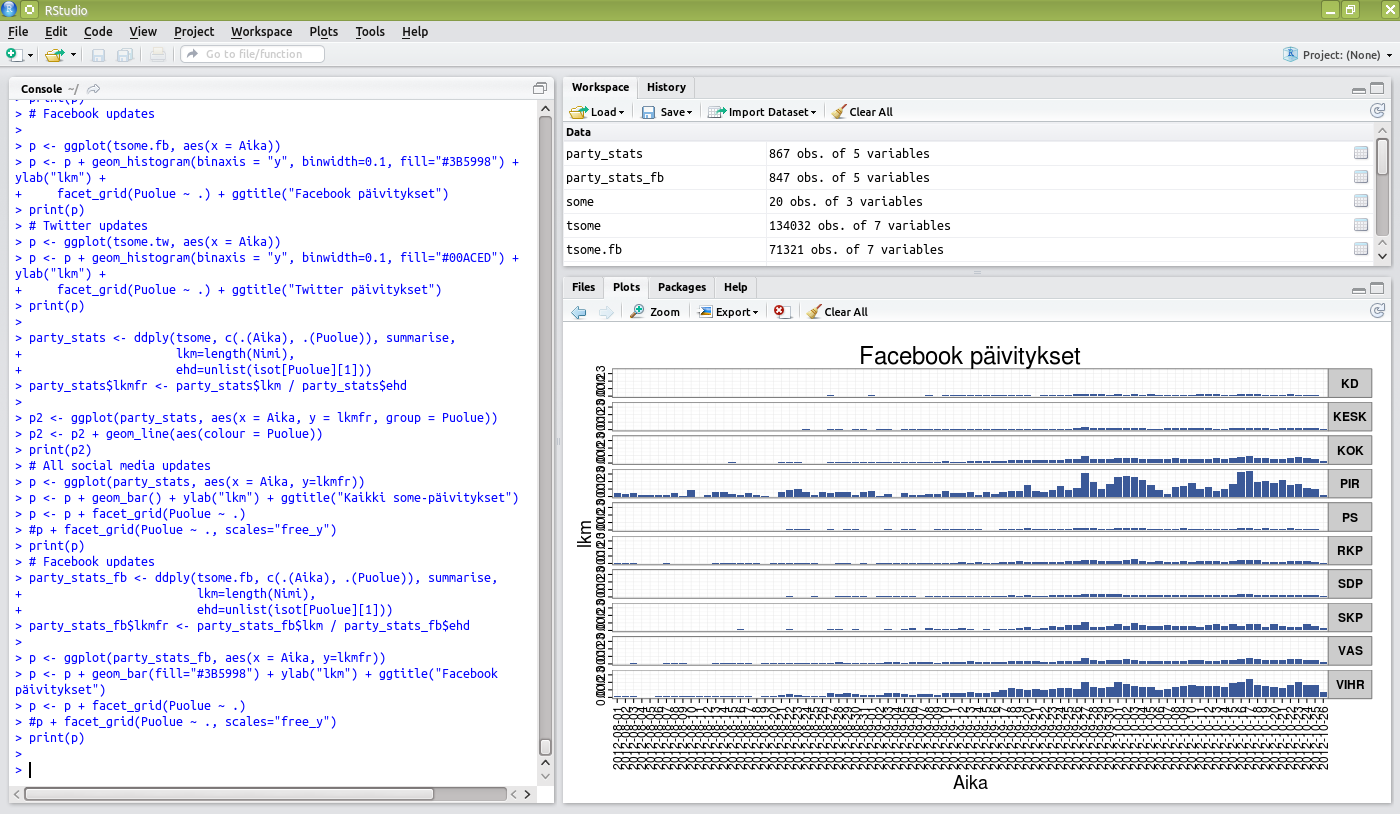Click the PIR facet label in plot
This screenshot has height=814, width=1400.
pyautogui.click(x=1350, y=485)
